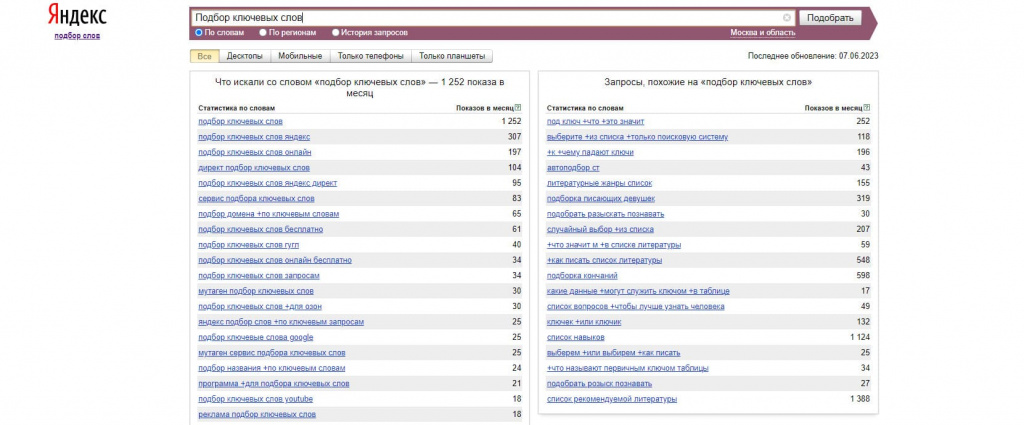1024x425 pixels.
Task: Select the 'По словам' radio button
Action: [199, 32]
